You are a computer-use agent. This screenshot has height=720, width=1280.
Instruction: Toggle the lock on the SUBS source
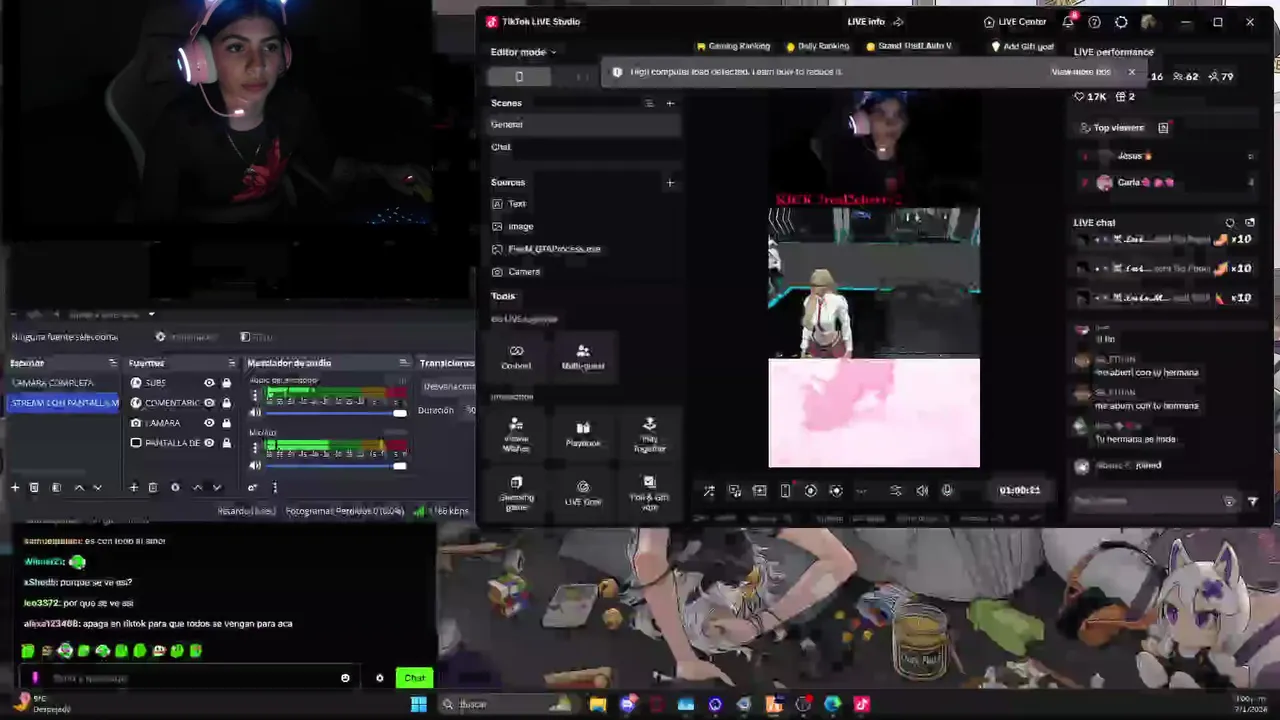[226, 383]
